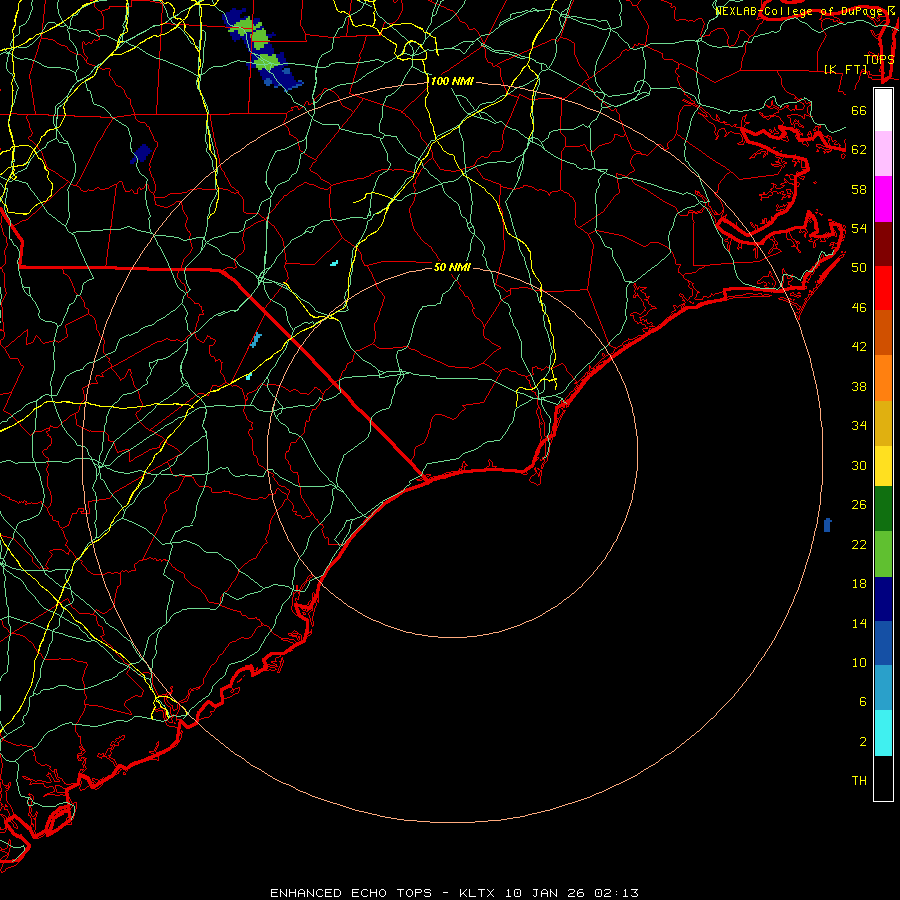Click the cyan legend swatch

883,733
